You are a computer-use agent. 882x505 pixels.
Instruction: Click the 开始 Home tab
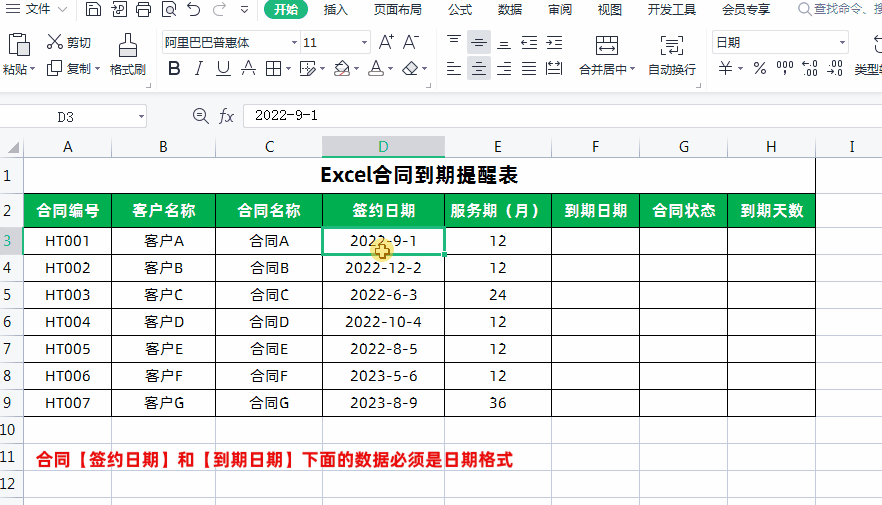[286, 10]
